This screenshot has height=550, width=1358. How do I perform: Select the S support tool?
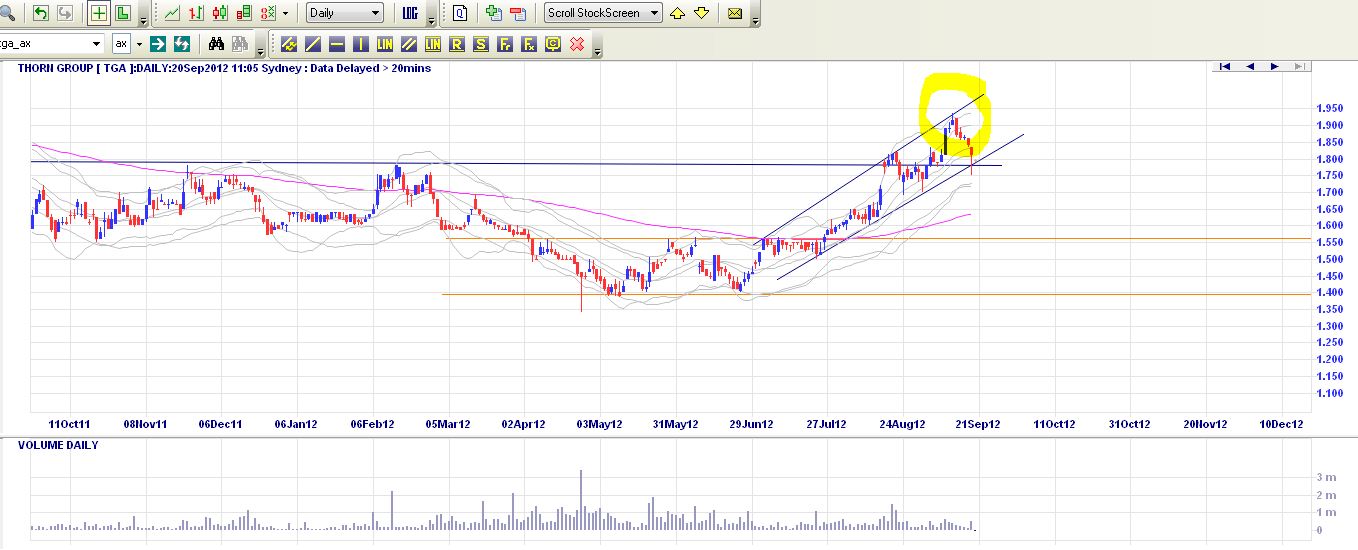[x=480, y=44]
